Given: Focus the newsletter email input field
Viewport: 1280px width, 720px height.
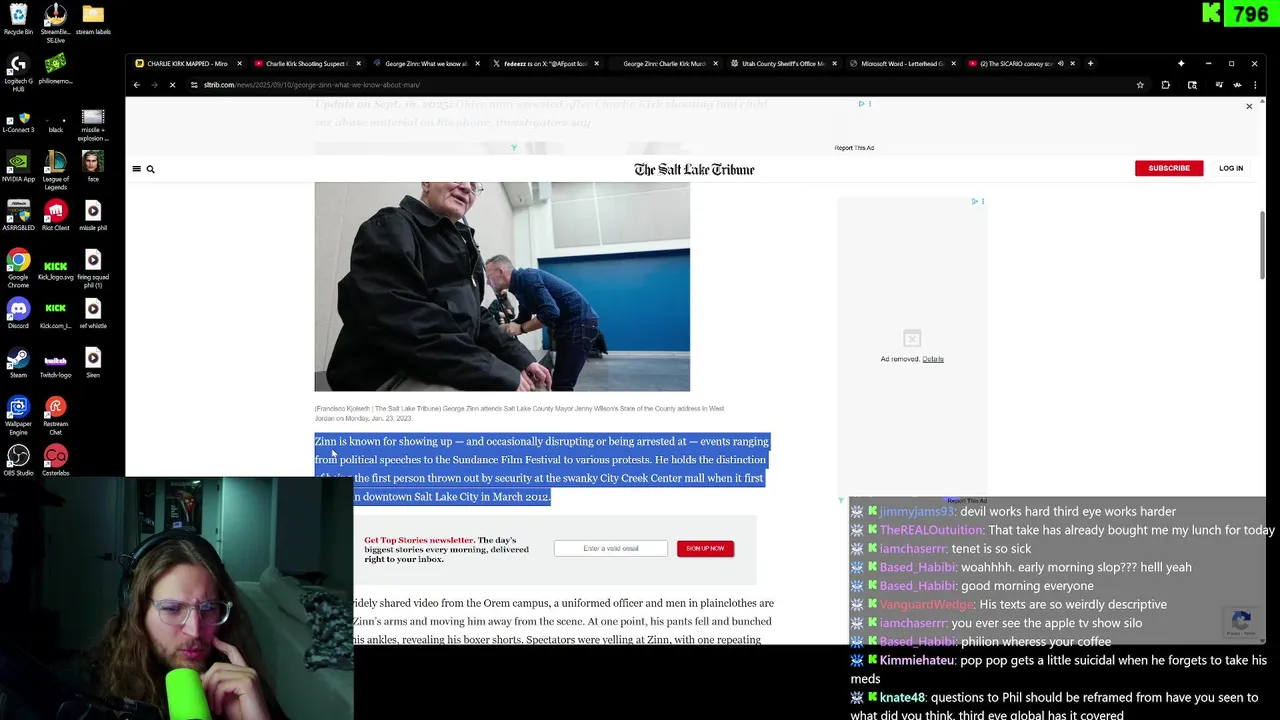Looking at the screenshot, I should point(611,548).
